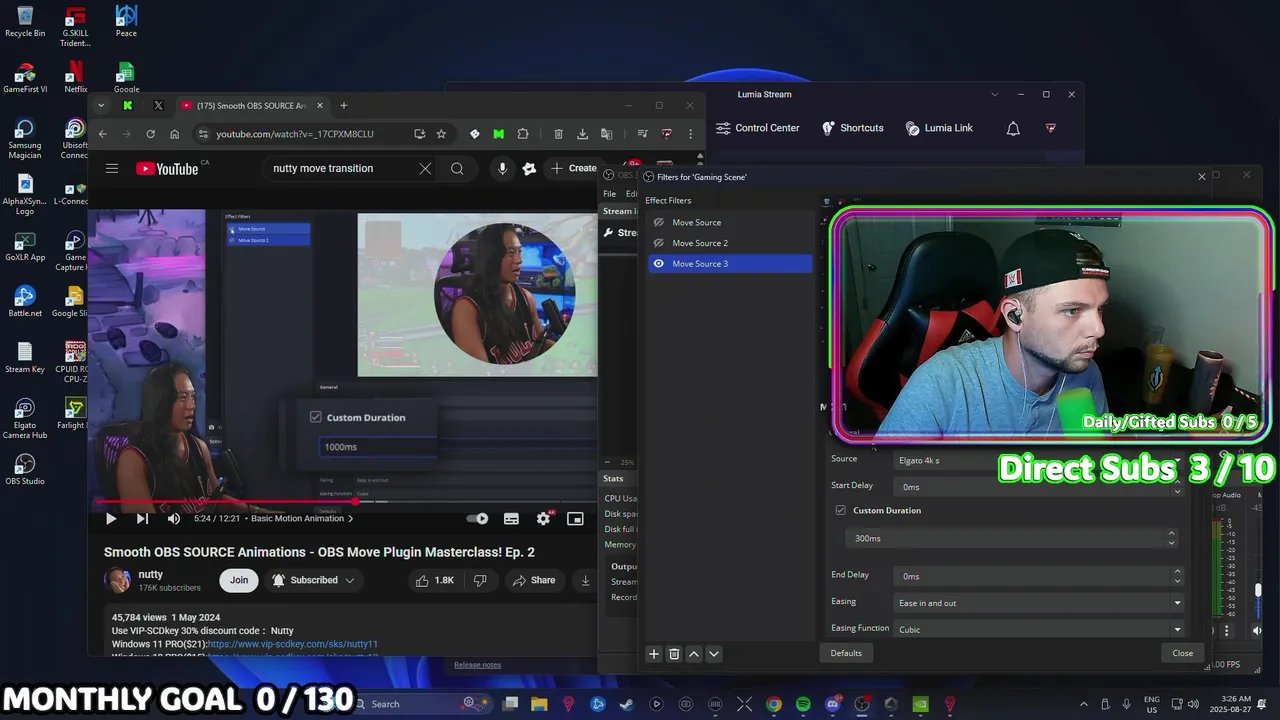Screen dimensions: 1280x720
Task: Open the OBS File menu
Action: tap(609, 194)
